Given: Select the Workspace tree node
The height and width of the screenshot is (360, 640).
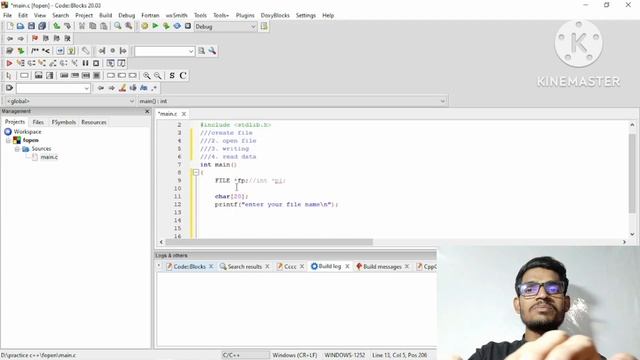Looking at the screenshot, I should [27, 132].
